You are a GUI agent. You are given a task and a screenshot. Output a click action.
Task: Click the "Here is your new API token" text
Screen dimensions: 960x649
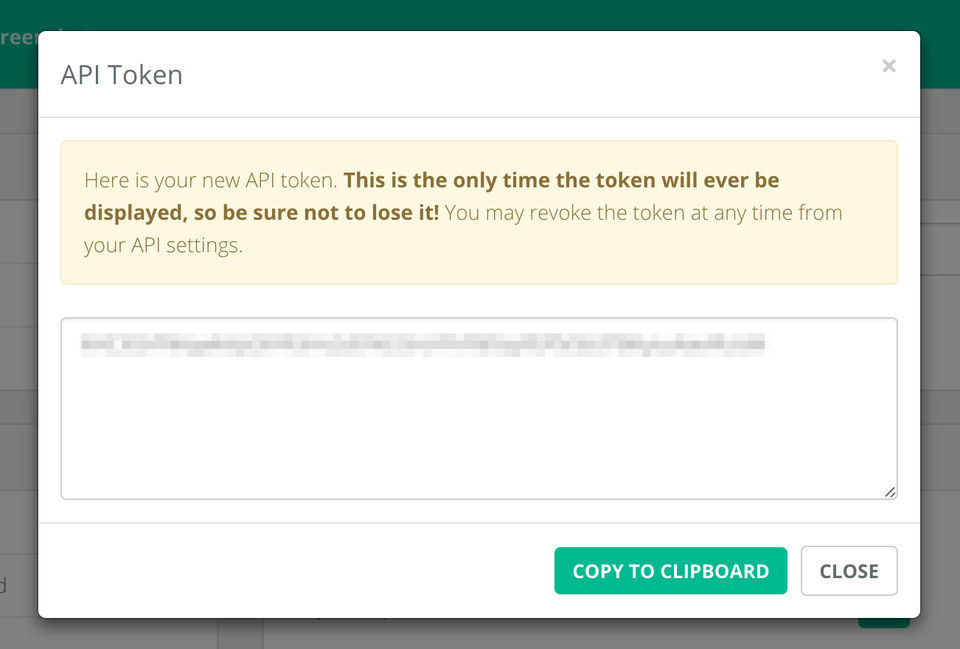(211, 181)
